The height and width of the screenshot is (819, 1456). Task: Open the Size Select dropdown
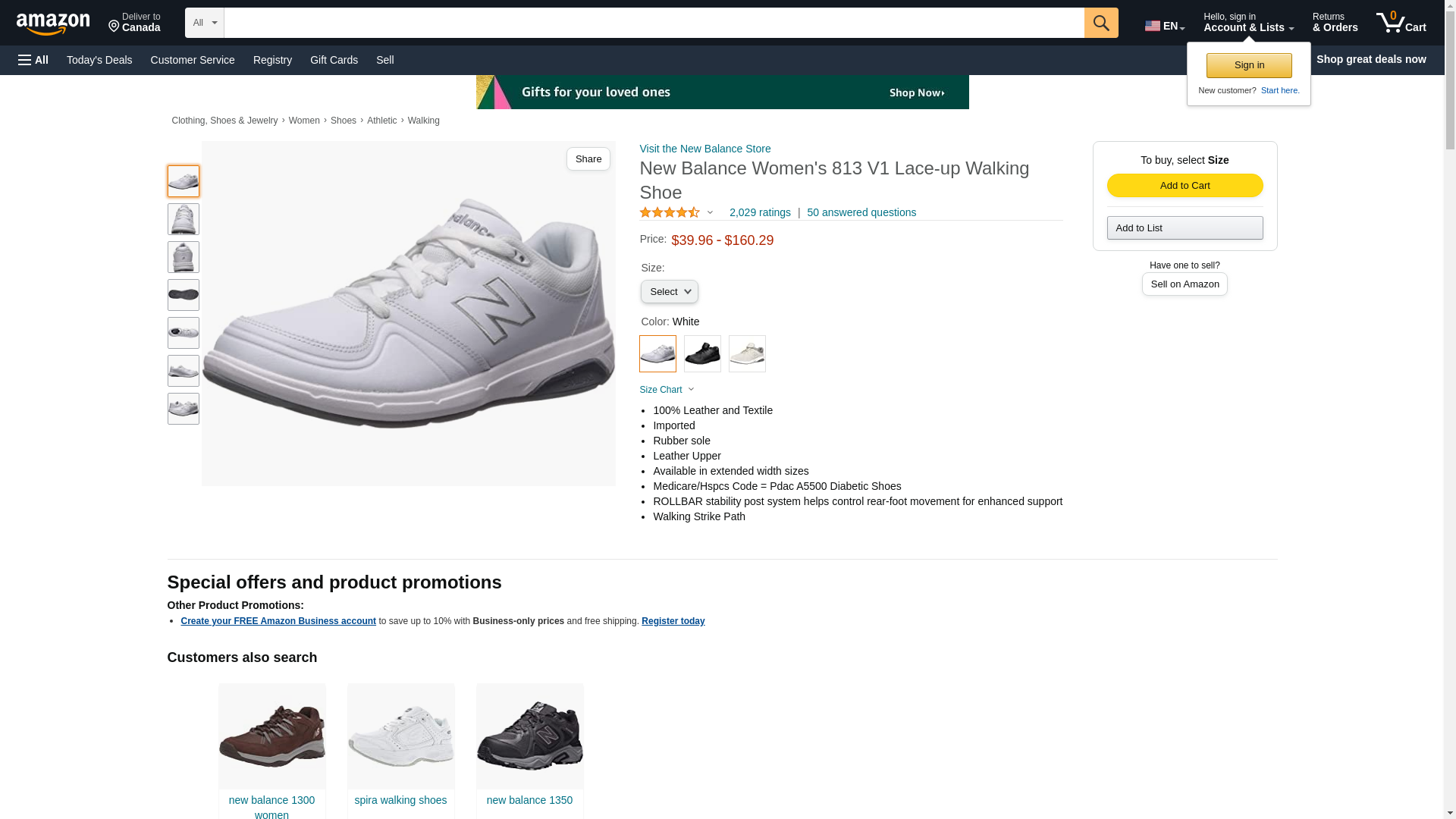(669, 292)
